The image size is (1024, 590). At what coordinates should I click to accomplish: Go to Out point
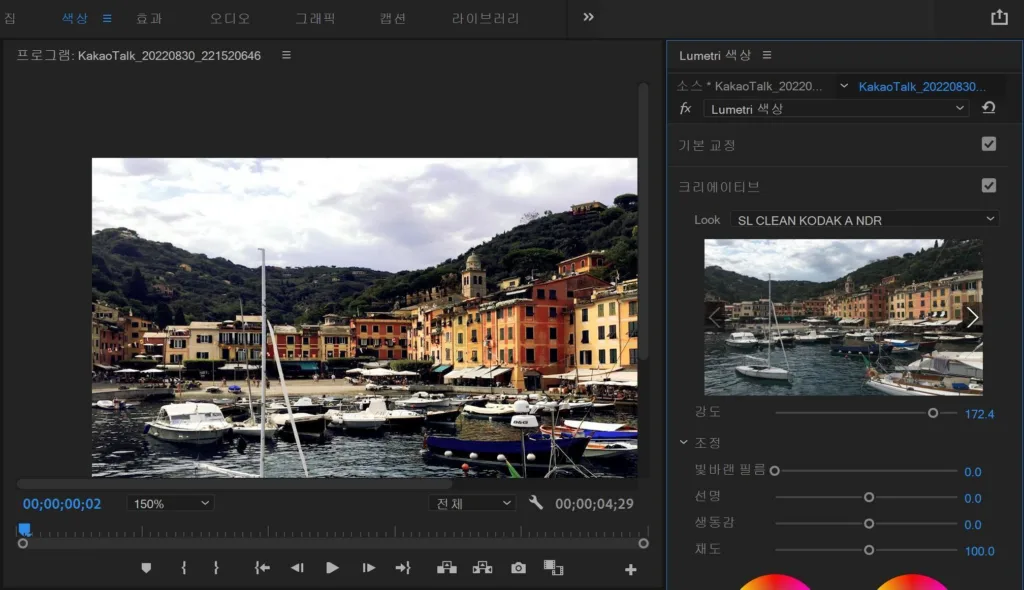coord(403,568)
